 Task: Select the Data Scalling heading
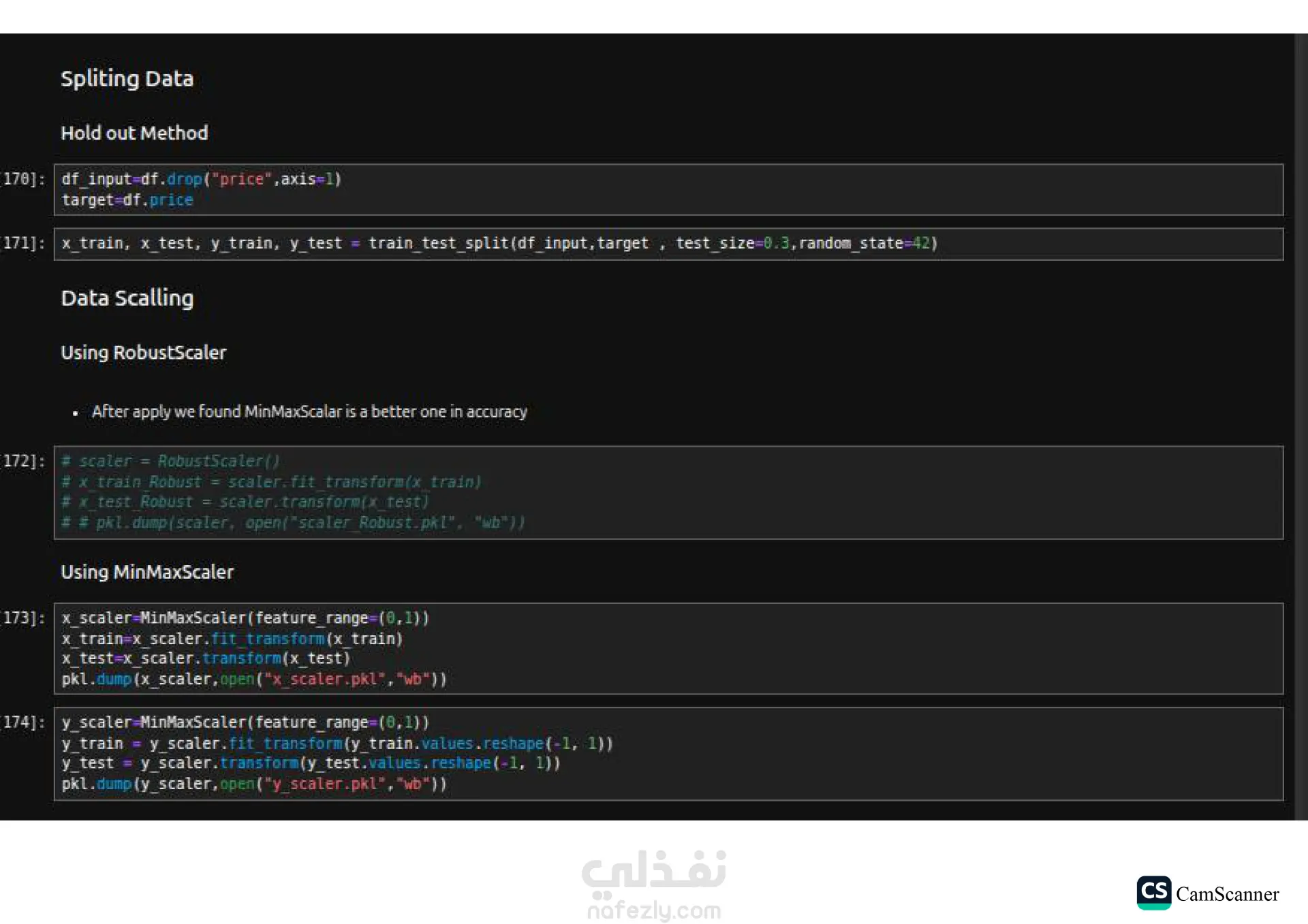tap(127, 298)
